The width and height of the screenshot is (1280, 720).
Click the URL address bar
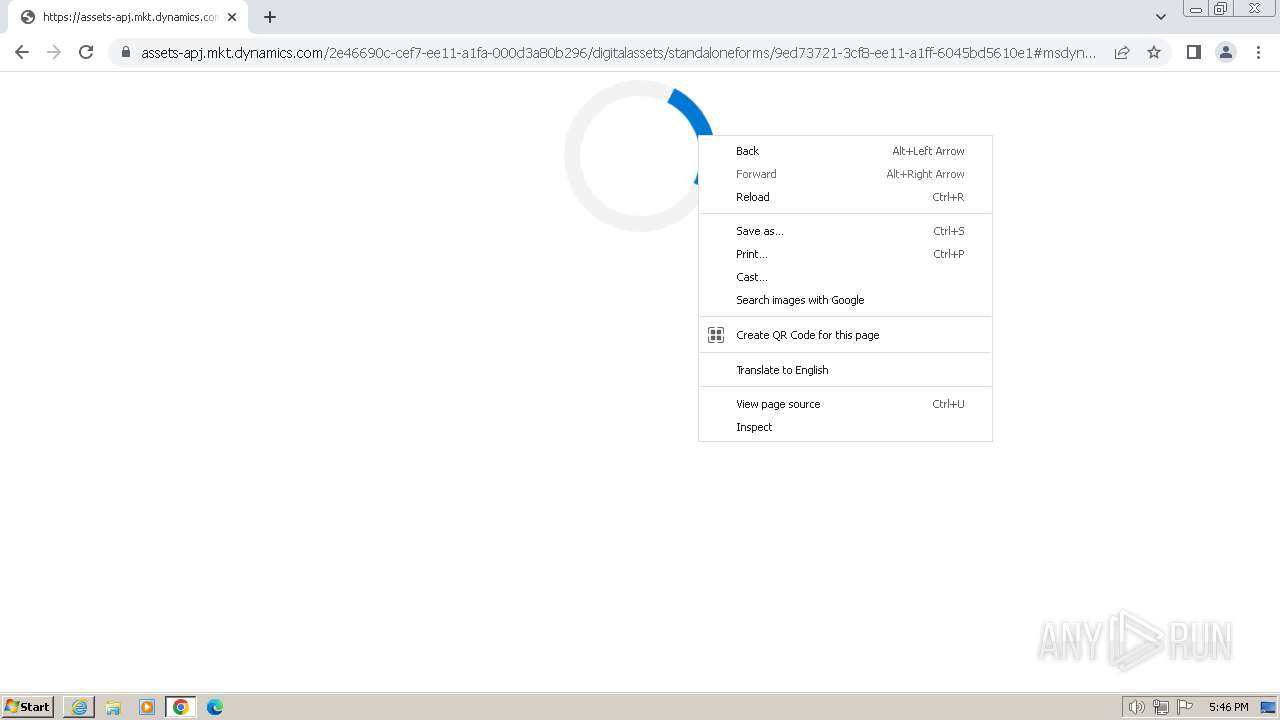click(x=618, y=52)
